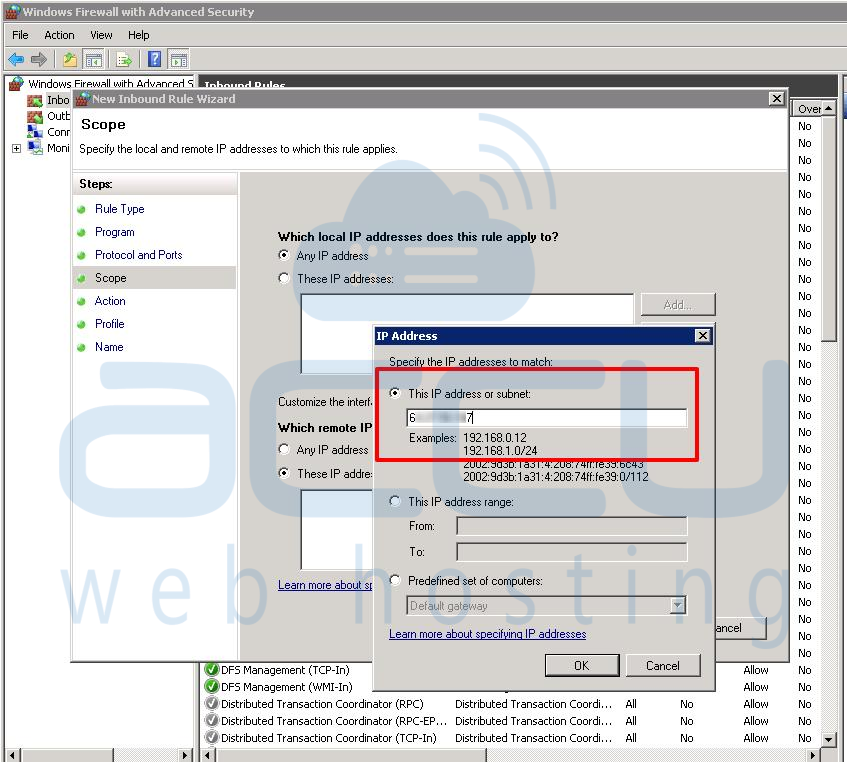Open Learn more about link in wizard
Viewport: 847px width, 762px height.
click(x=325, y=585)
